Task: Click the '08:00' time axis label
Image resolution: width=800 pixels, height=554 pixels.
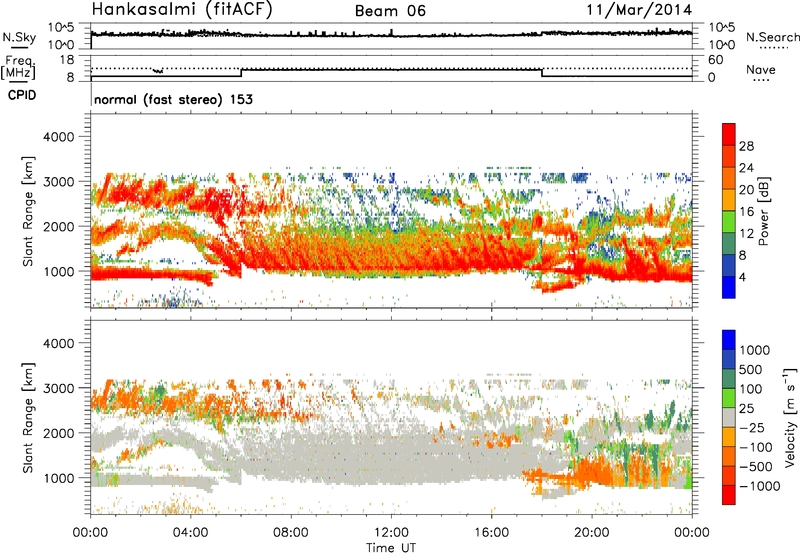Action: tap(291, 533)
